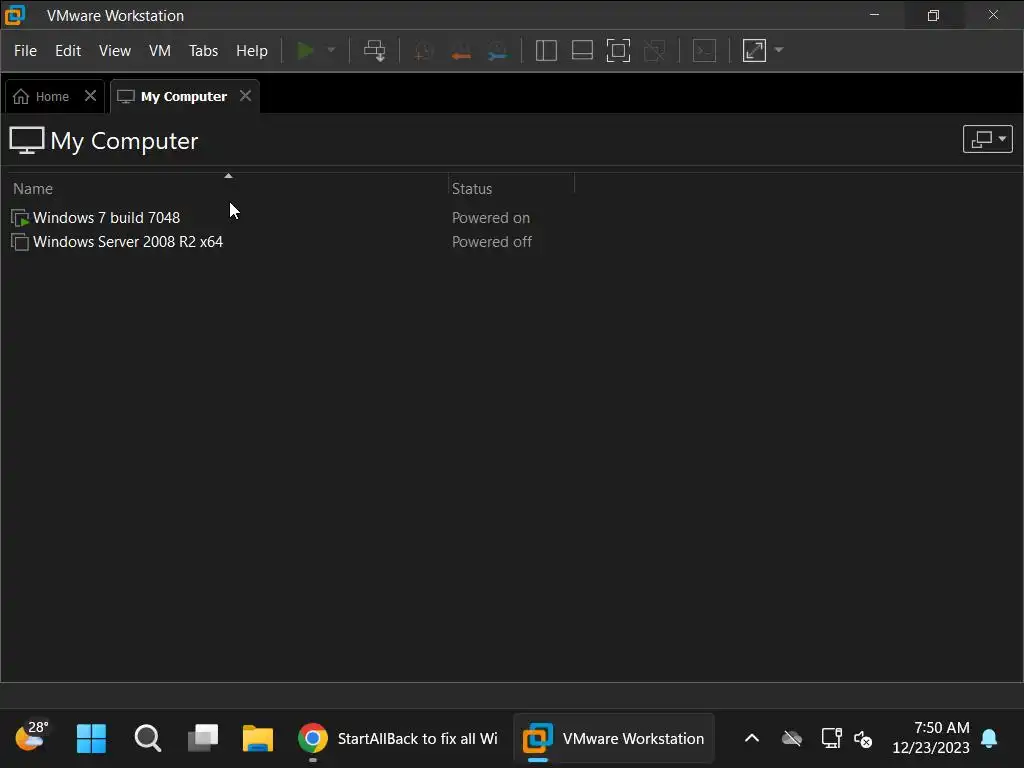The height and width of the screenshot is (768, 1024).
Task: Open the stretch display dropdown arrow
Action: coord(778,50)
